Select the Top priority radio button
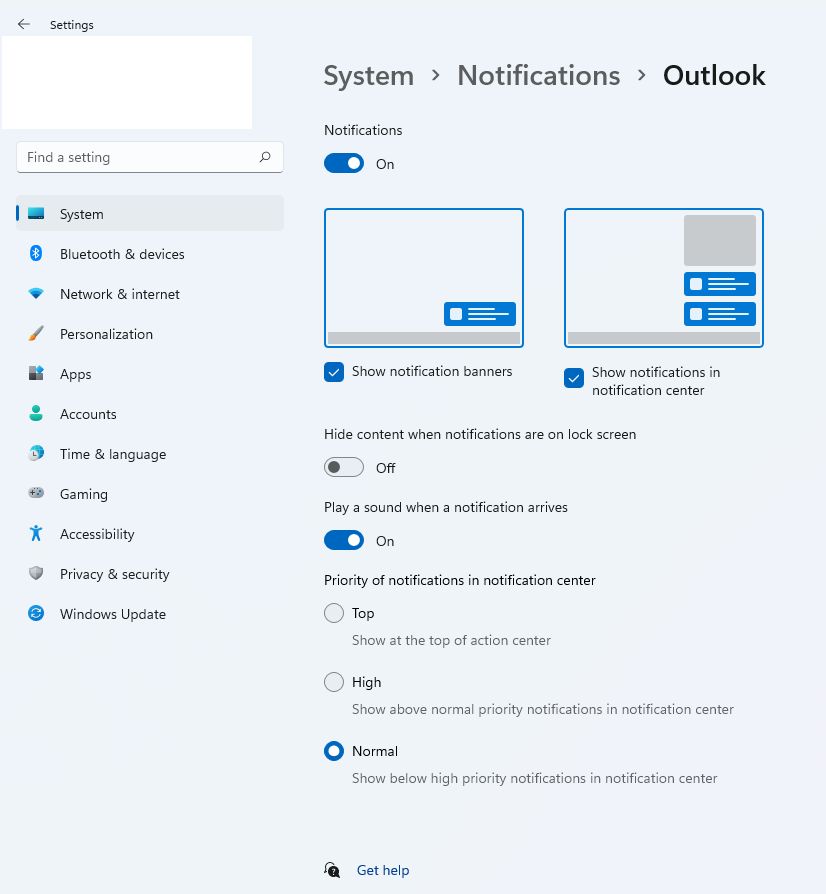Viewport: 826px width, 894px height. pos(334,613)
